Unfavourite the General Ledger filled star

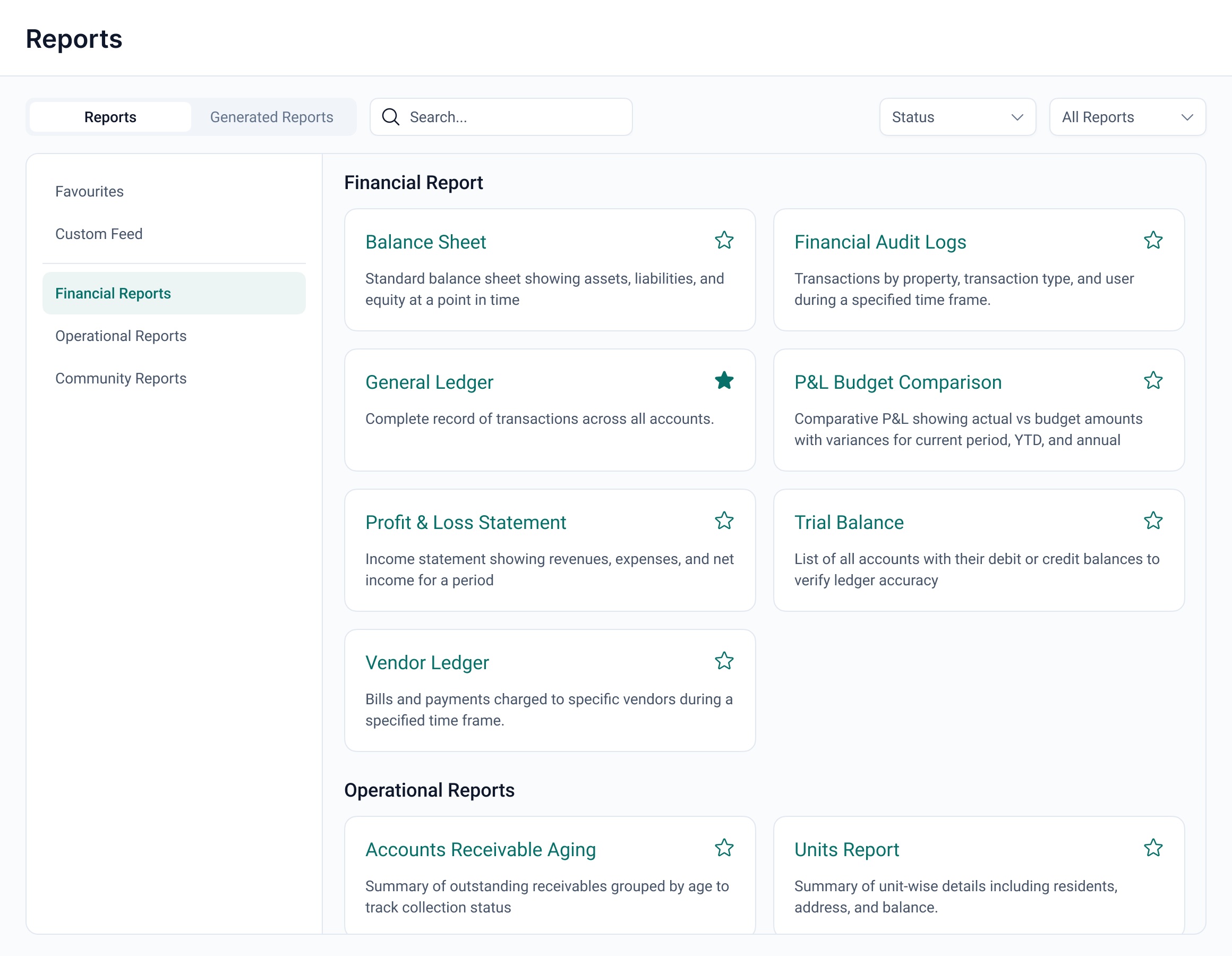point(724,380)
